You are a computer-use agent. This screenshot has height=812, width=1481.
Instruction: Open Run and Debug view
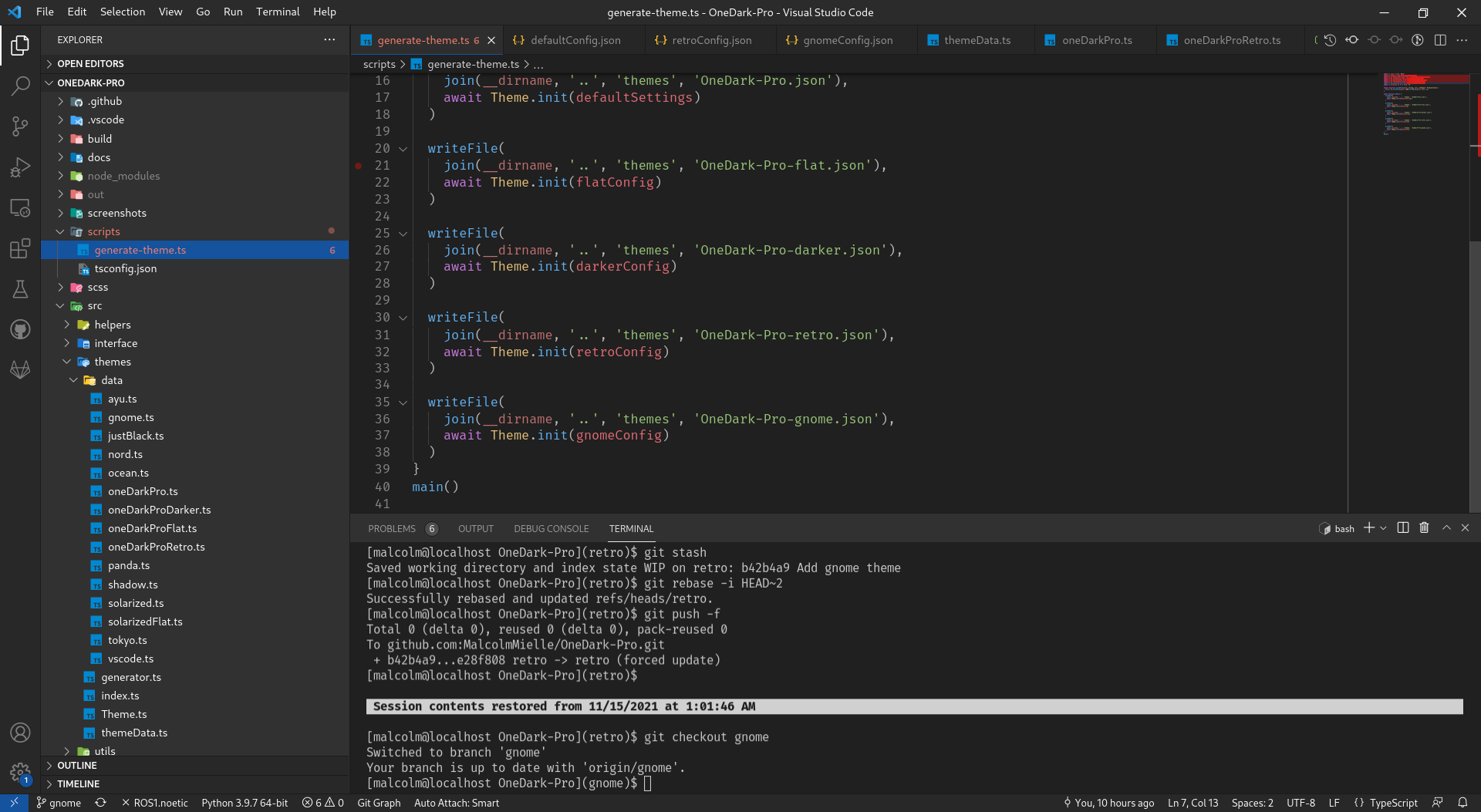(20, 167)
